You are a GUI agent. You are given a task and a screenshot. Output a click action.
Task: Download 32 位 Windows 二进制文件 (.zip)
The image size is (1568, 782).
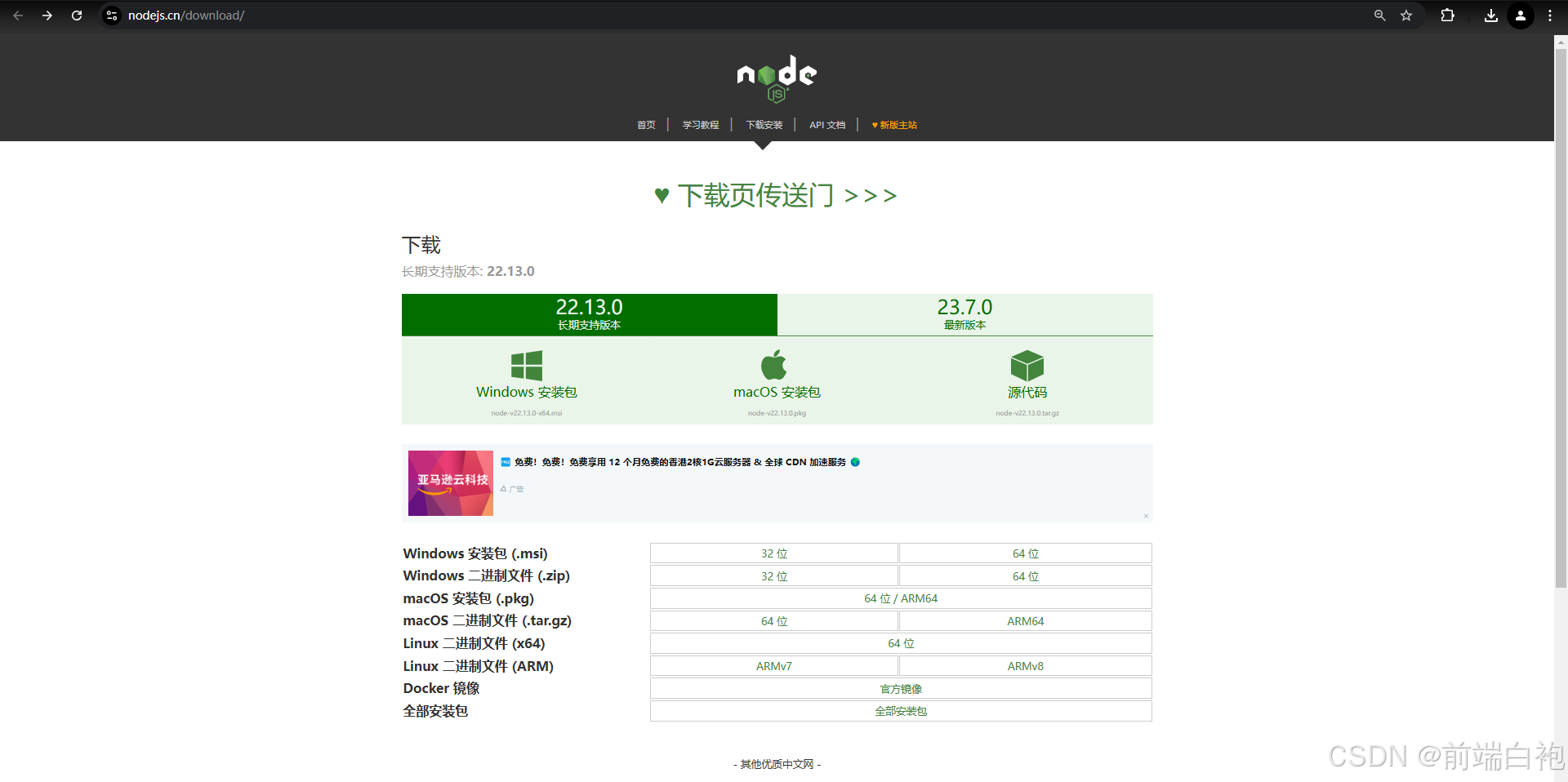pyautogui.click(x=774, y=576)
